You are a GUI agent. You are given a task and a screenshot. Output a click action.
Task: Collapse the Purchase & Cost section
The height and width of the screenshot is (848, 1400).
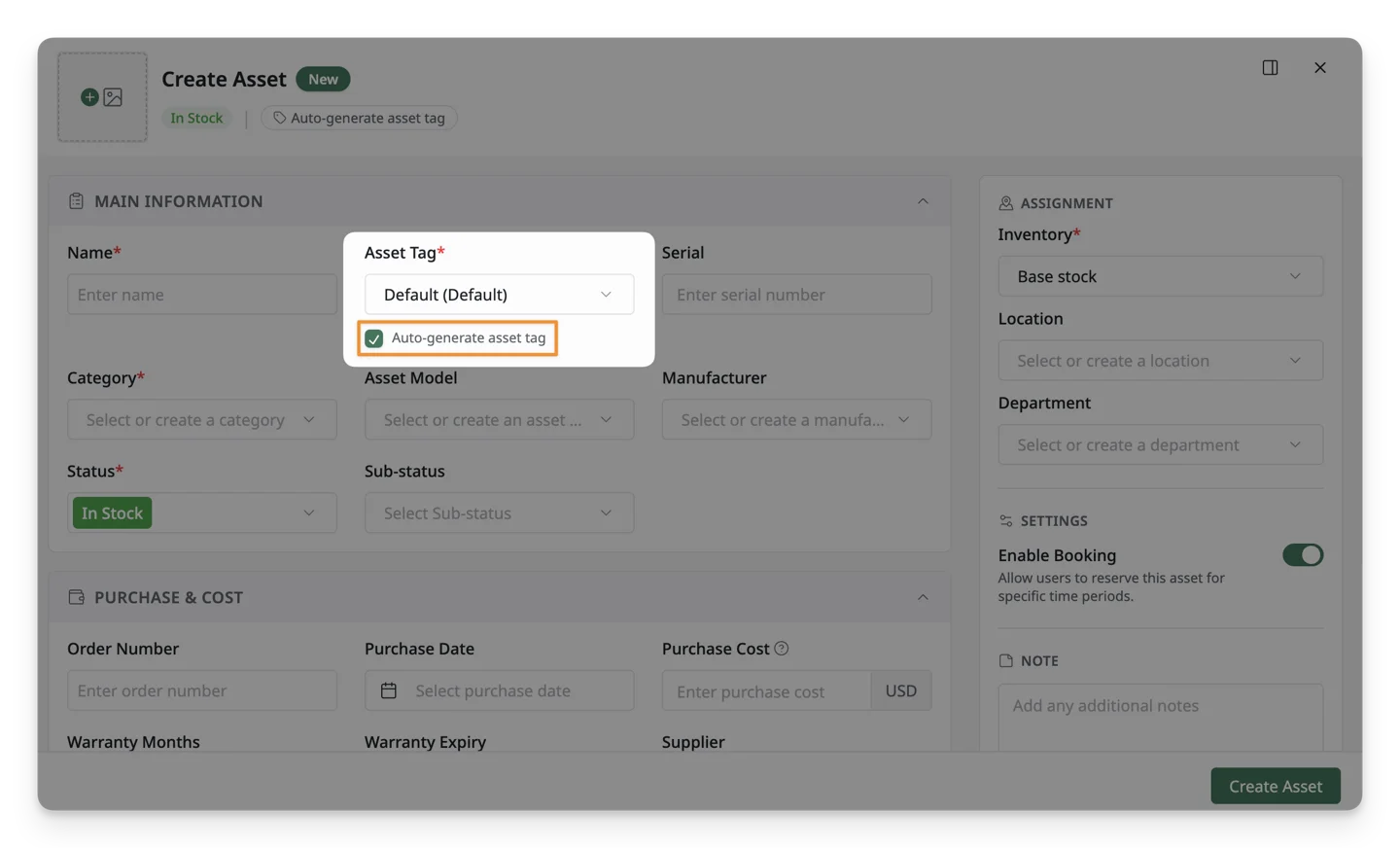923,597
